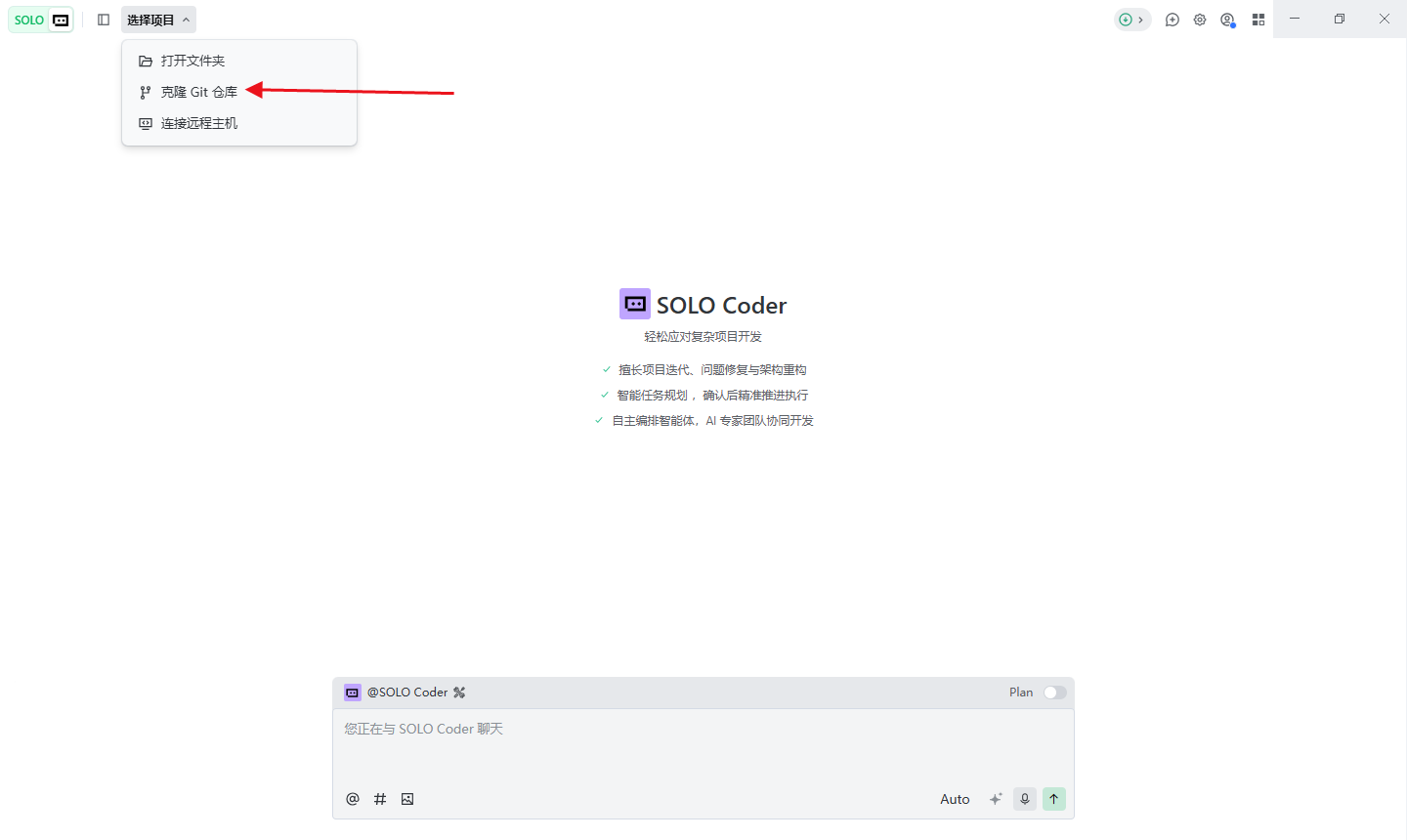Collapse the 选择项目 project dropdown

pyautogui.click(x=158, y=20)
